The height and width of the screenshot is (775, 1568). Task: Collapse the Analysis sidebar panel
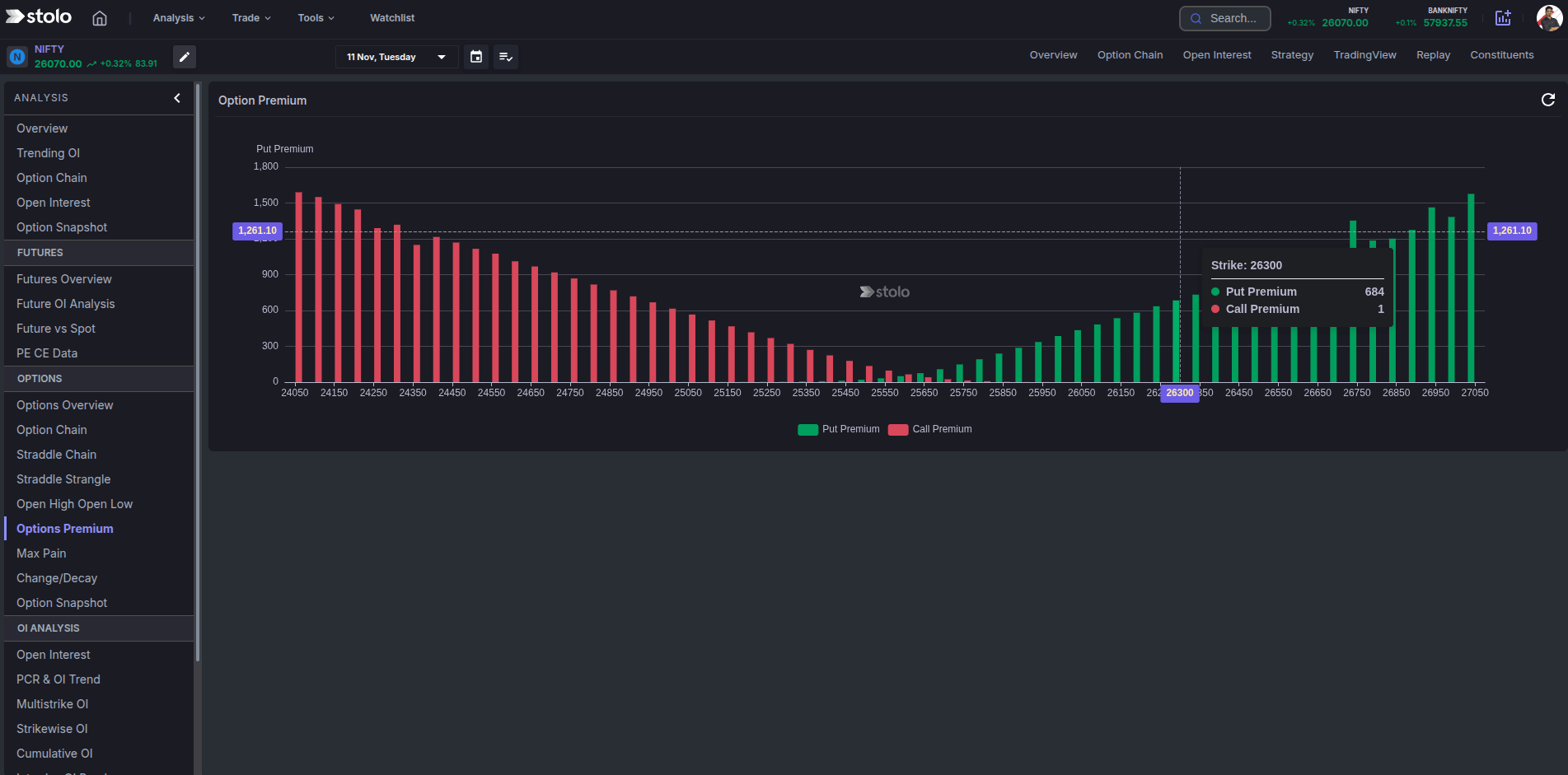pyautogui.click(x=176, y=98)
